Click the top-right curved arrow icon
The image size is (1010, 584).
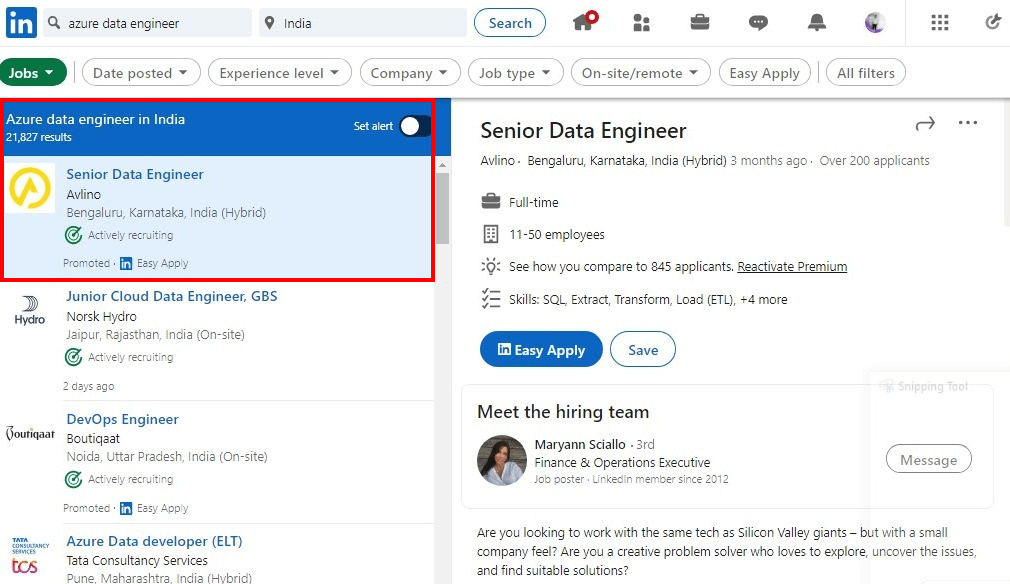click(993, 23)
